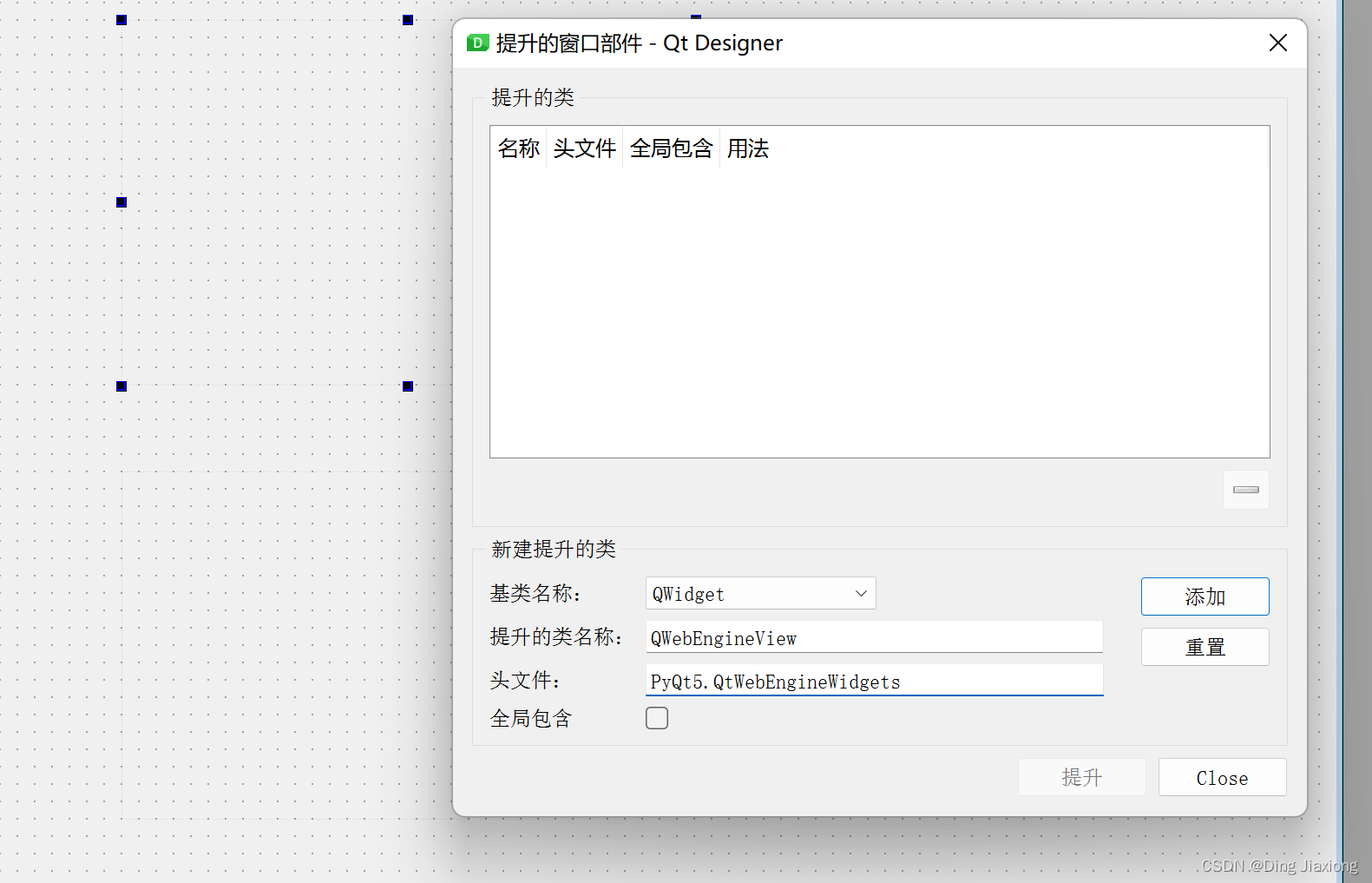Open the 基类名称 QWidget dropdown
Viewport: 1372px width, 883px height.
pos(760,594)
